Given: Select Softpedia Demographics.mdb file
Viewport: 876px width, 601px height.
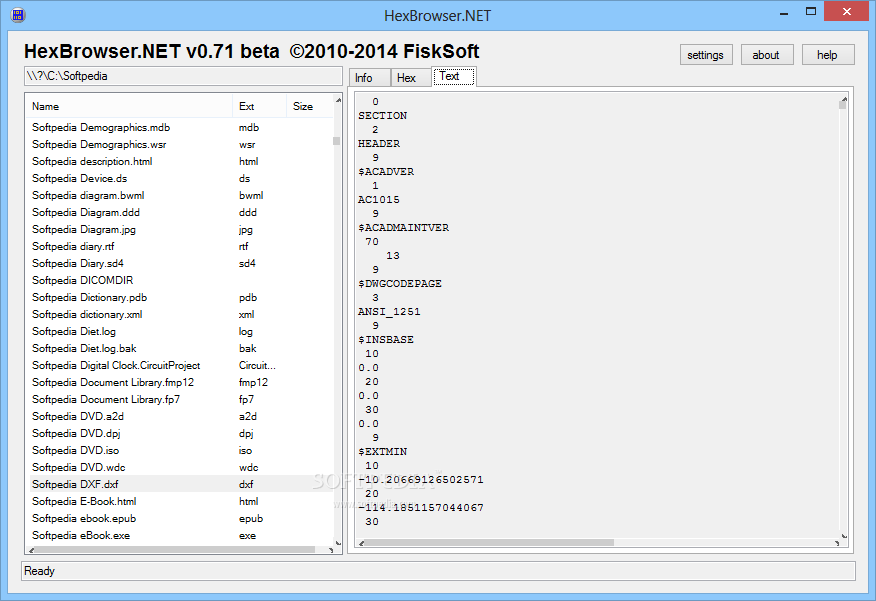Looking at the screenshot, I should [x=180, y=127].
